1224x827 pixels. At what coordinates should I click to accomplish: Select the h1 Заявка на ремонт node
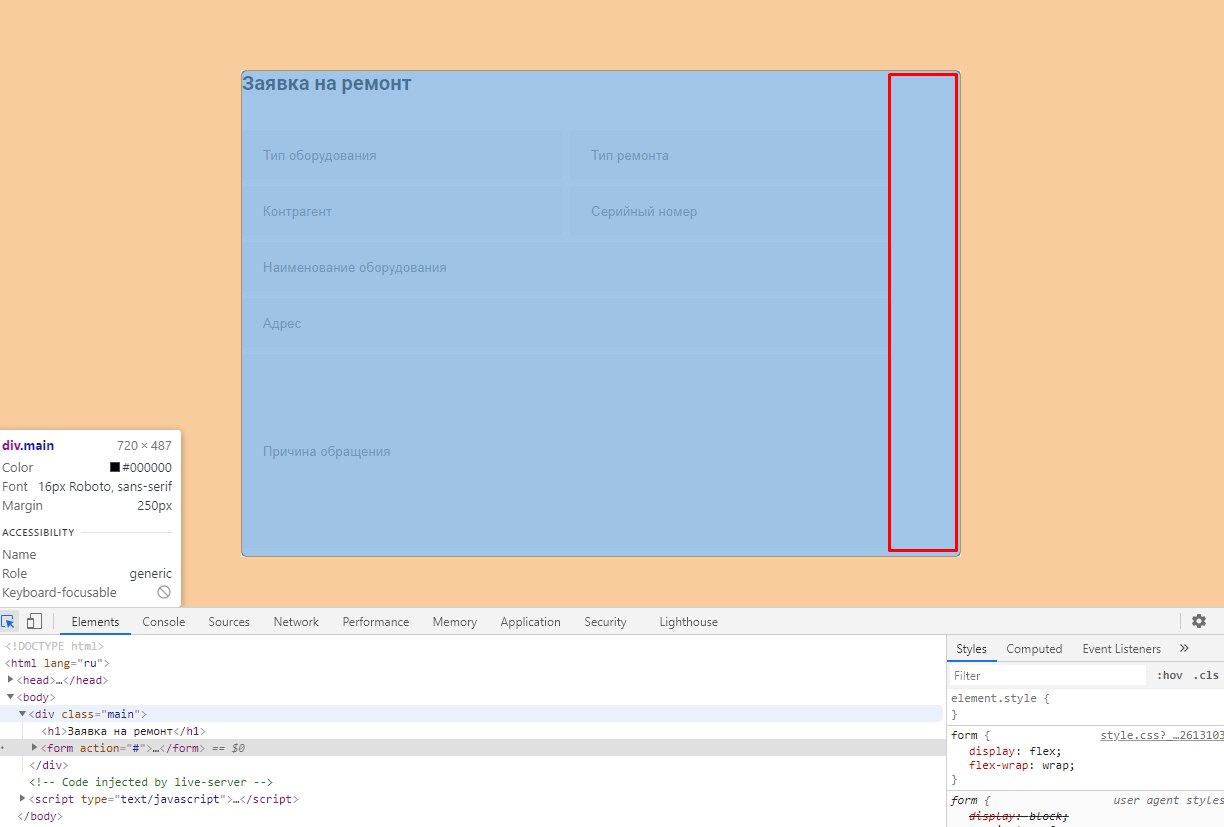[123, 731]
